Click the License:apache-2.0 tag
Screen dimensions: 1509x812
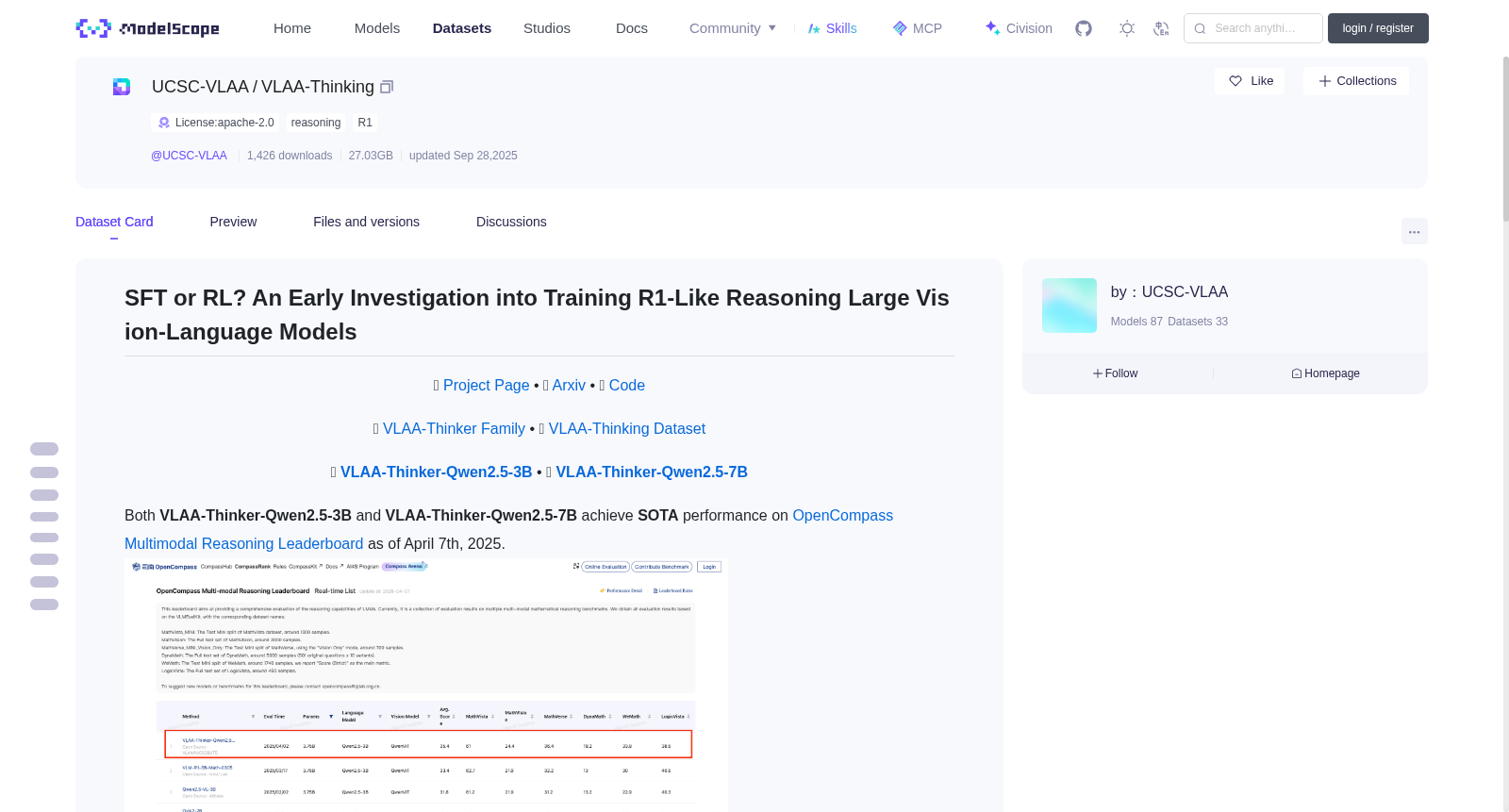tap(216, 123)
